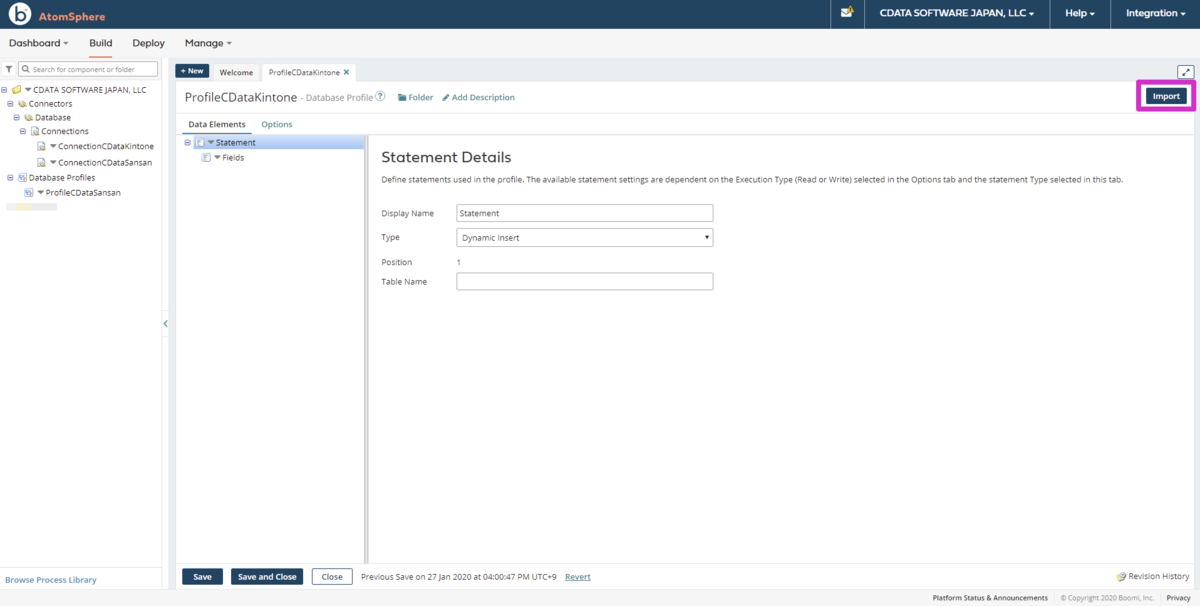Open the Type dropdown showing Dynamic Insert
Image resolution: width=1200 pixels, height=606 pixels.
(584, 238)
